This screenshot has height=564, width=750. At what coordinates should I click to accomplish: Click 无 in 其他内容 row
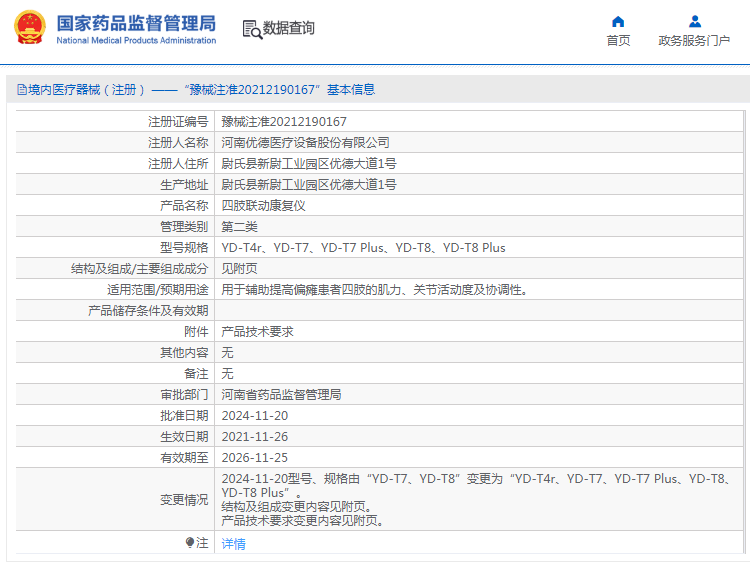tap(227, 353)
